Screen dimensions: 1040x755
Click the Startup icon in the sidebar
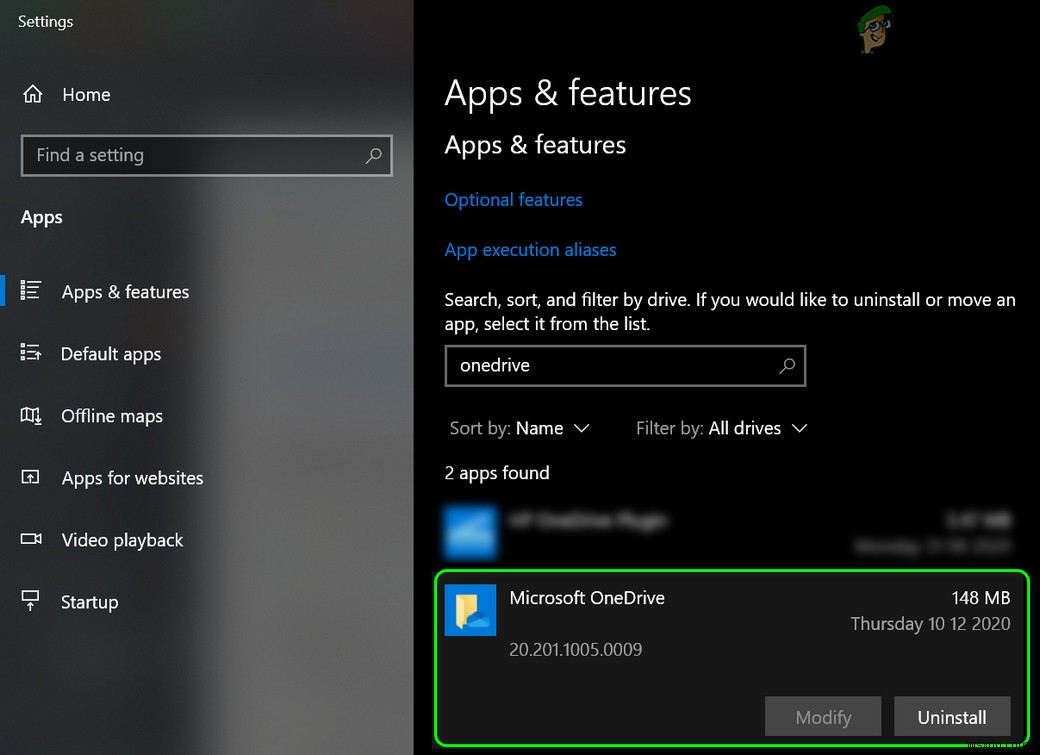click(x=33, y=601)
